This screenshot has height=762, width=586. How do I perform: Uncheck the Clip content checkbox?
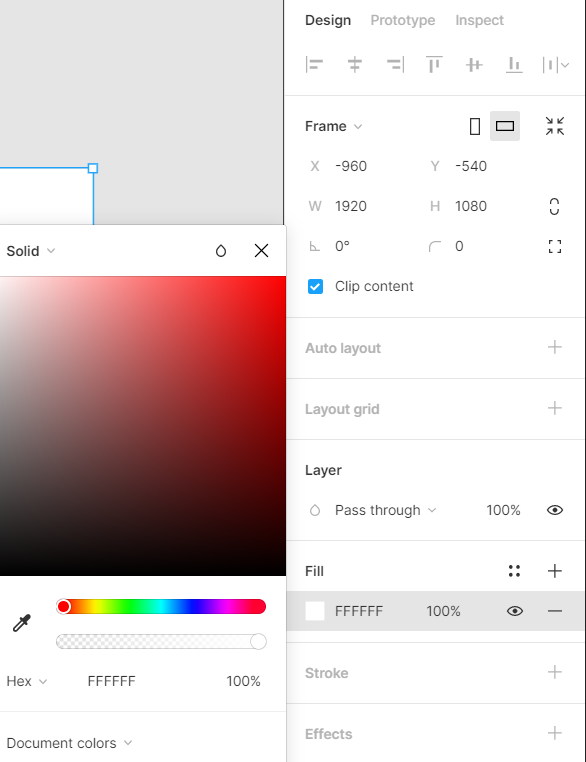pos(315,287)
